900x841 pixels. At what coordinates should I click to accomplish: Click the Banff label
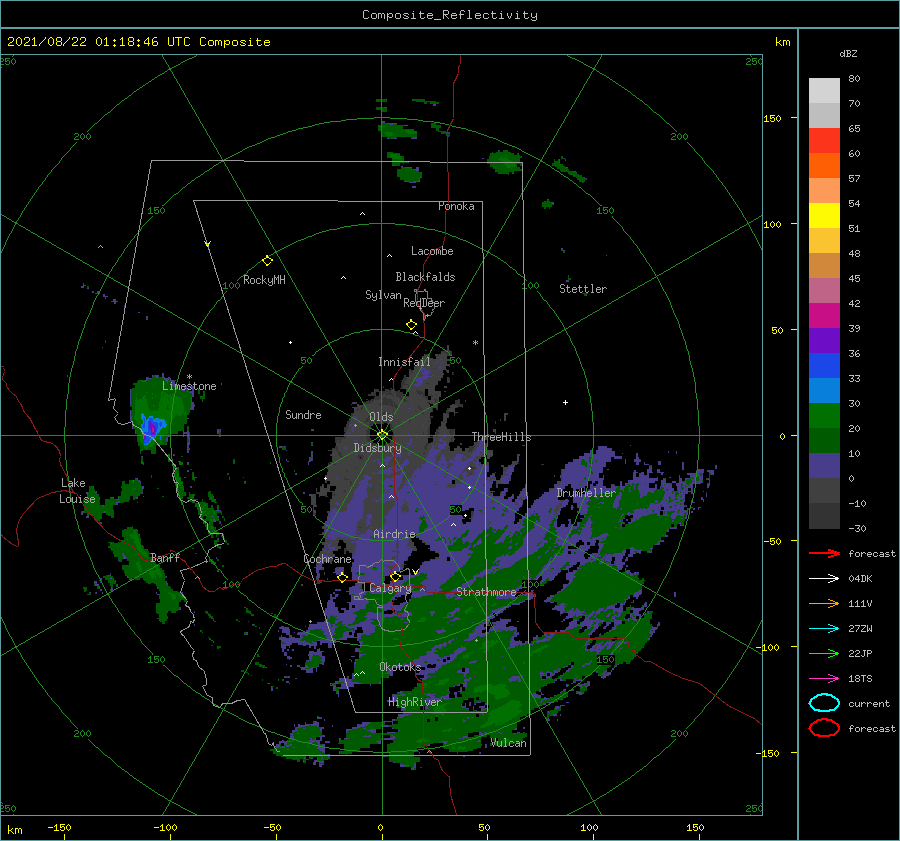click(165, 558)
